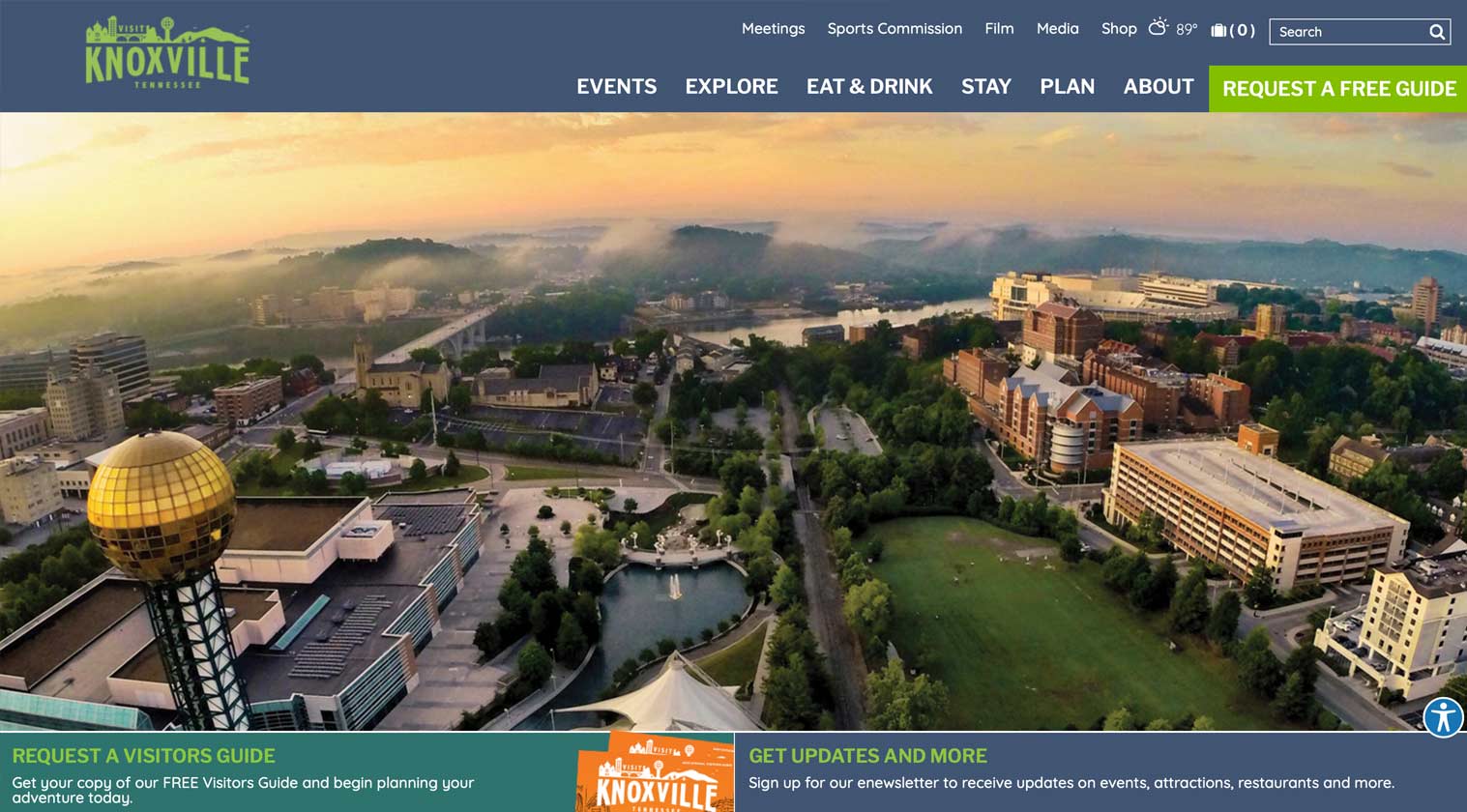This screenshot has width=1467, height=812.
Task: Expand the About menu
Action: (1159, 86)
